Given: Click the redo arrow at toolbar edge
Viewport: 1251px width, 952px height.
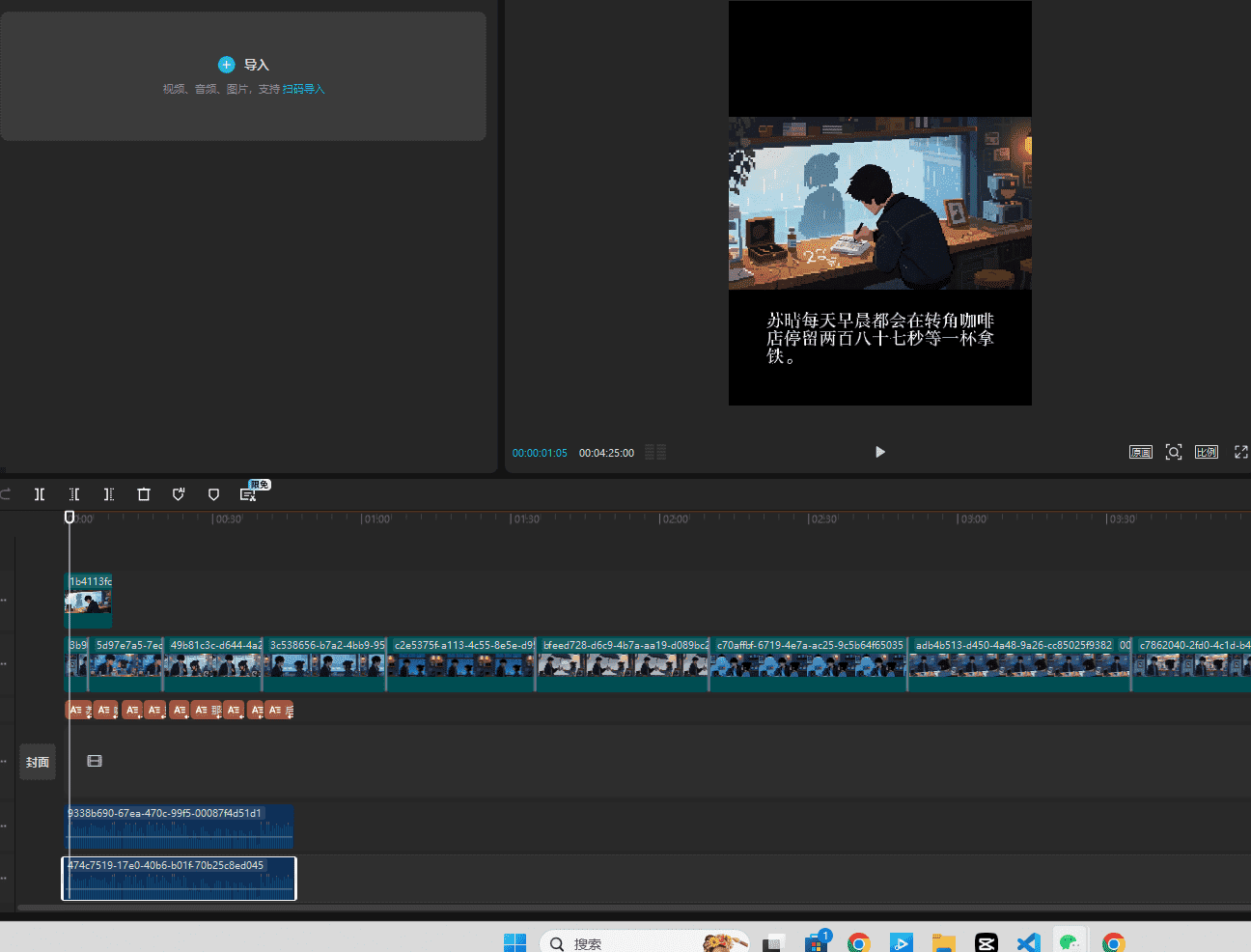Looking at the screenshot, I should pyautogui.click(x=5, y=494).
